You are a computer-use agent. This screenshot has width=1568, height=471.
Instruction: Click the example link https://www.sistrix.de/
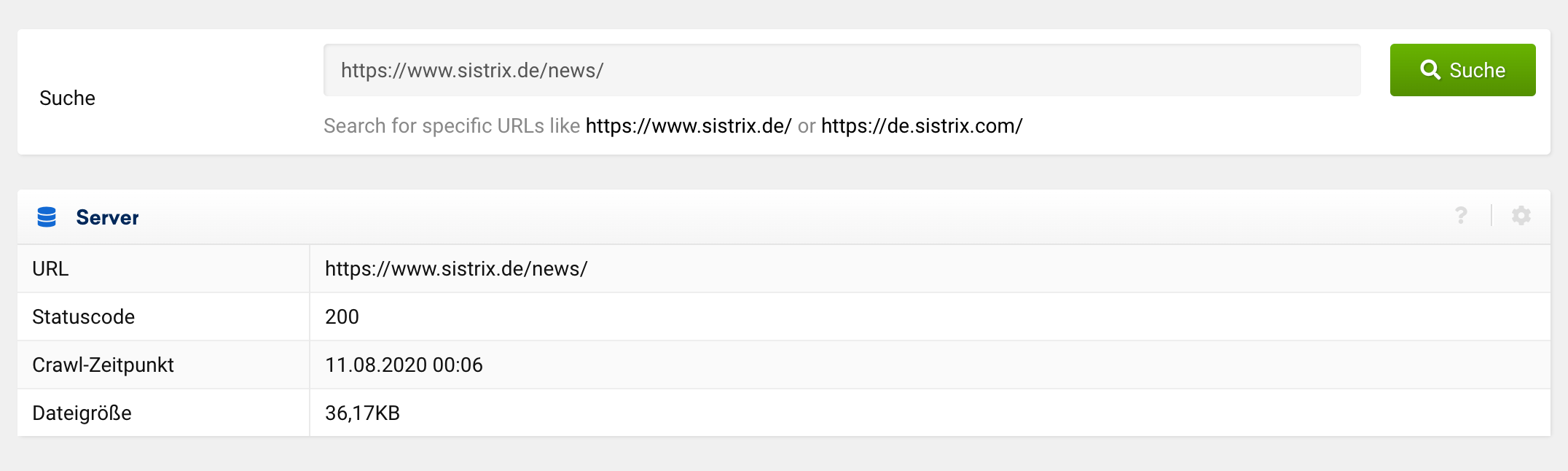point(688,126)
